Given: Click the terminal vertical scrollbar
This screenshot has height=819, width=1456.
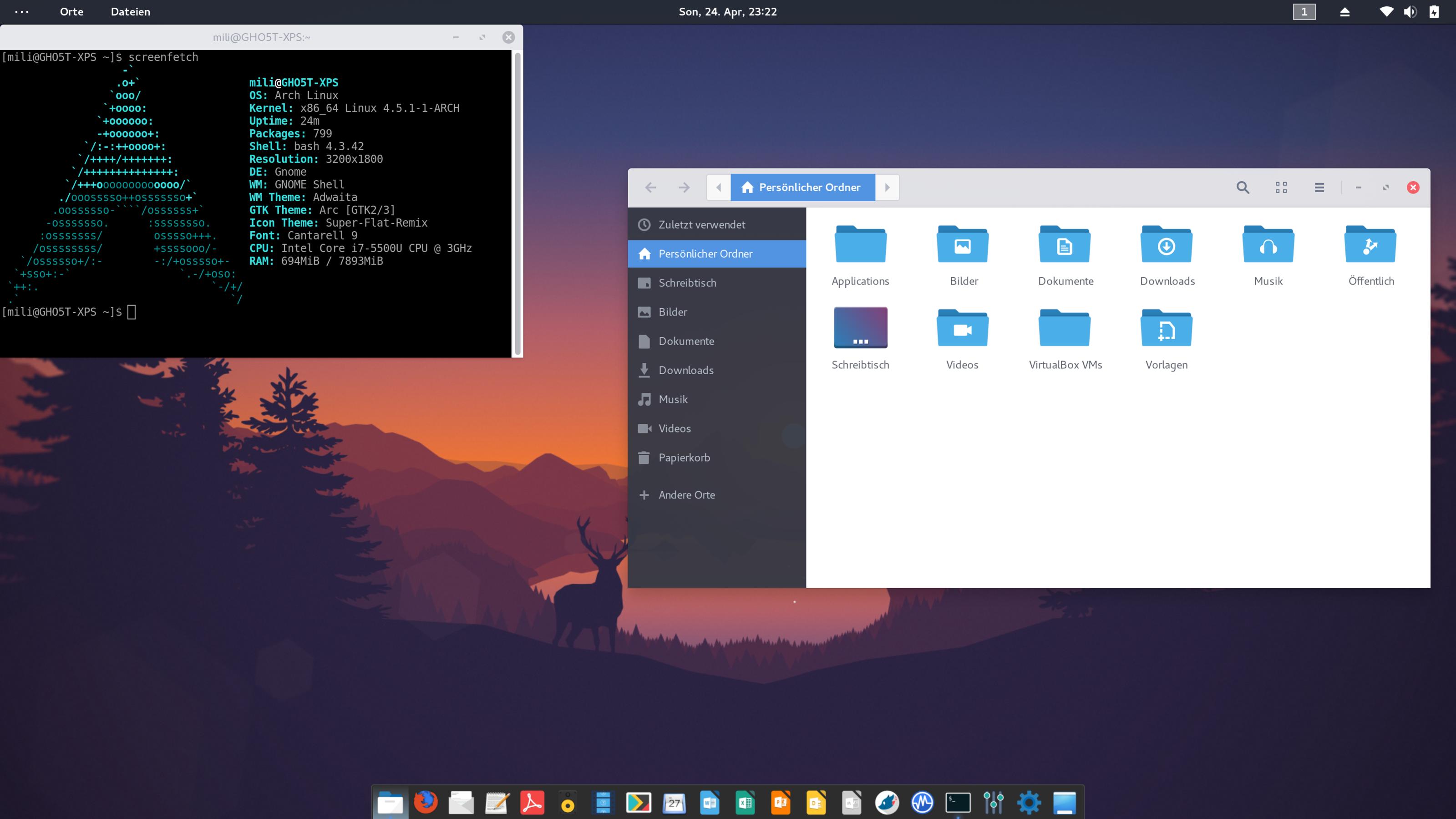Looking at the screenshot, I should (517, 203).
